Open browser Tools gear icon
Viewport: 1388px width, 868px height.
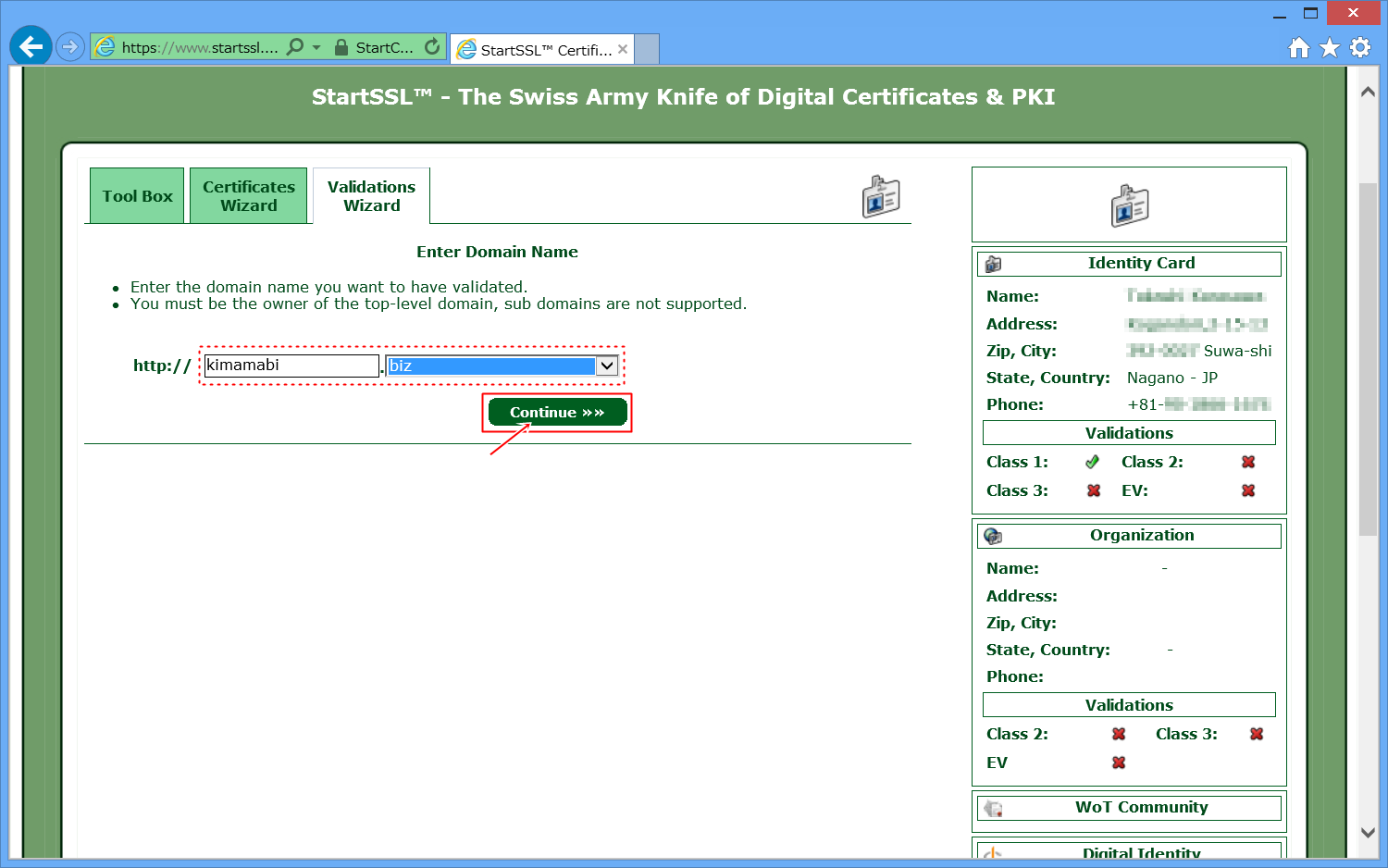(x=1360, y=47)
